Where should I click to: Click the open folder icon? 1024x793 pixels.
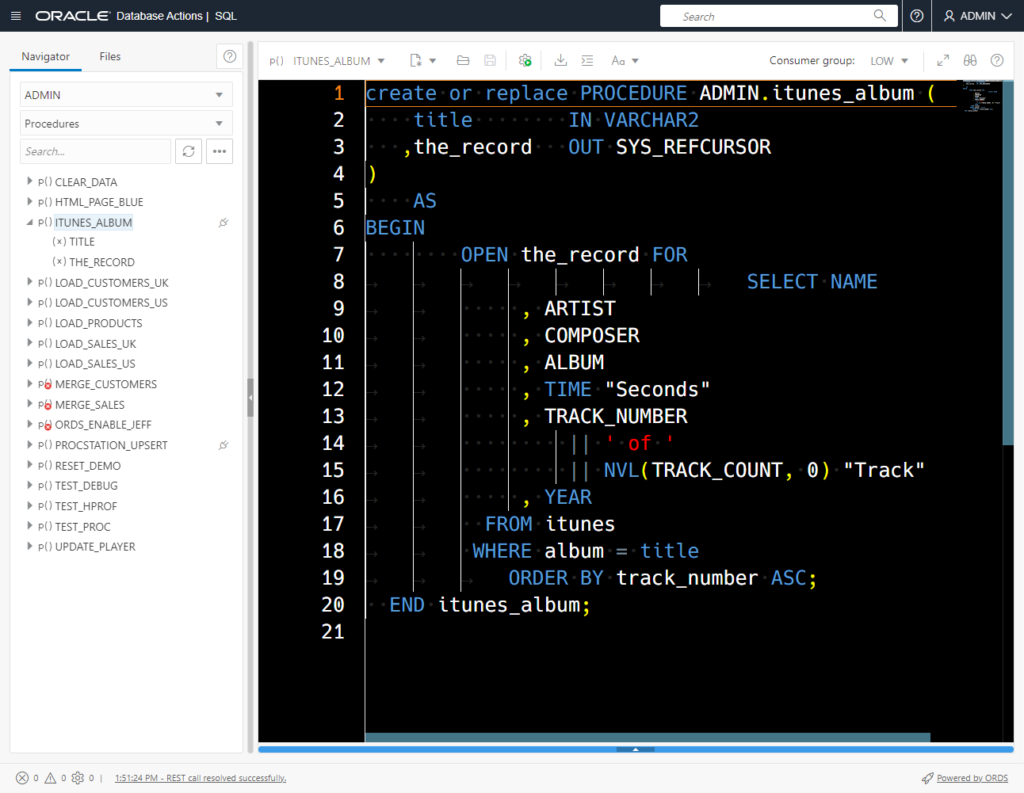click(x=463, y=61)
